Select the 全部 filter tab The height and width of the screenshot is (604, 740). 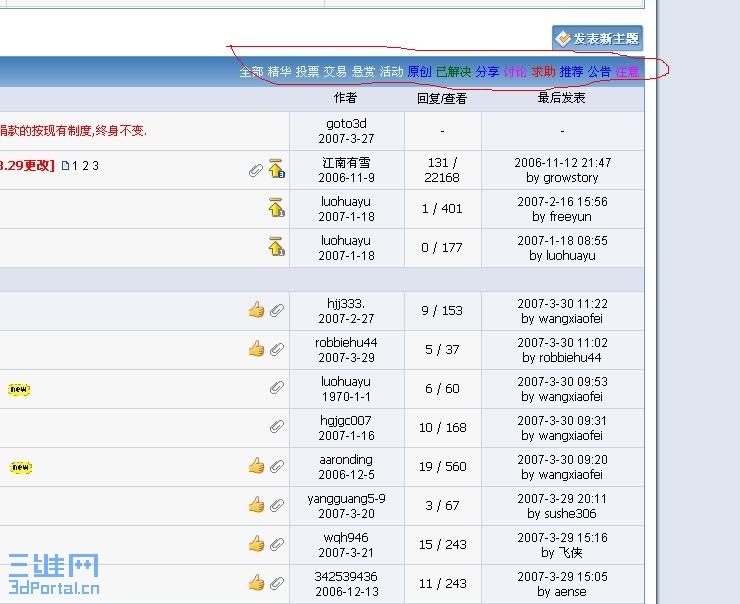(251, 72)
